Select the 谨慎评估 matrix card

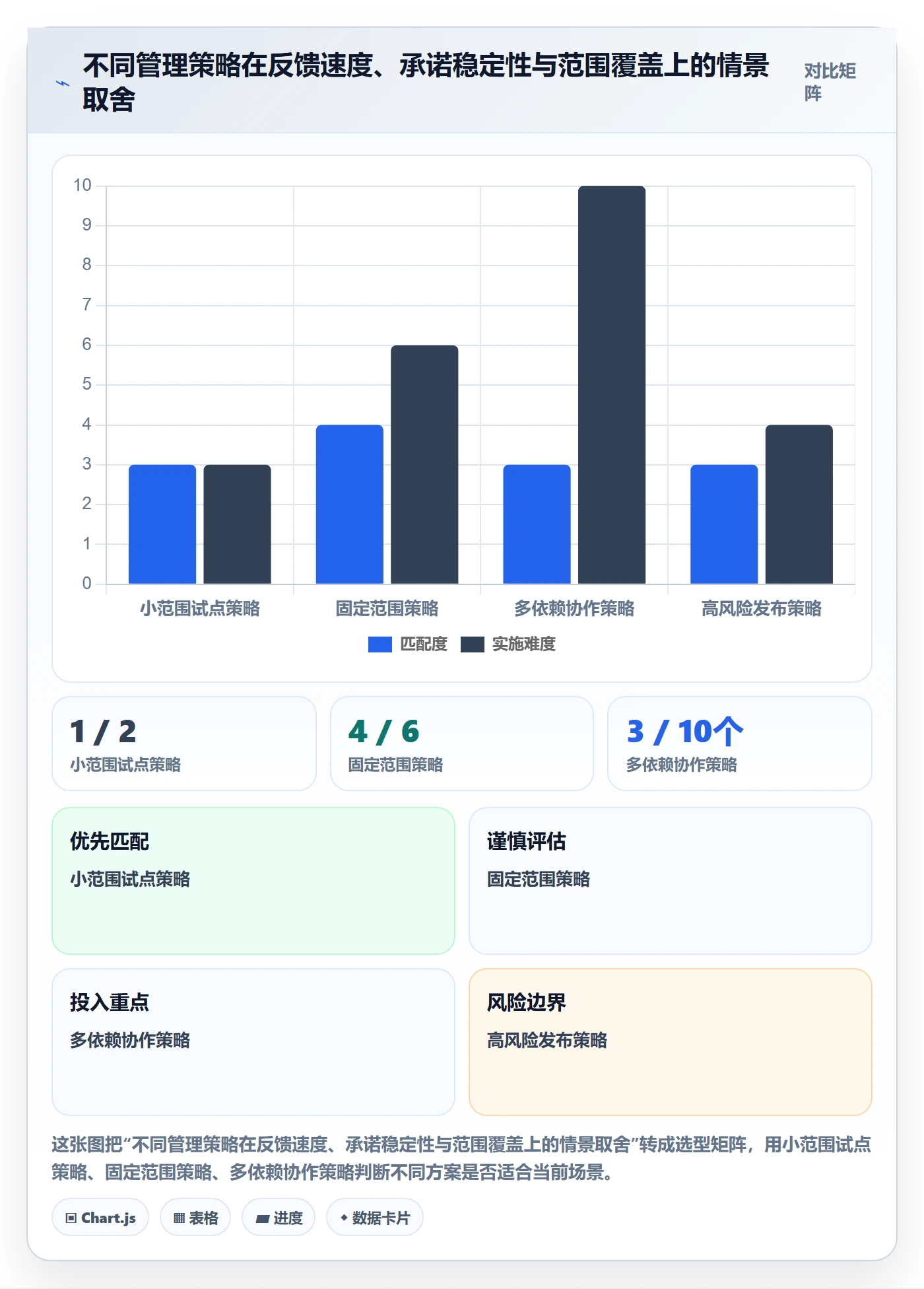click(x=671, y=881)
